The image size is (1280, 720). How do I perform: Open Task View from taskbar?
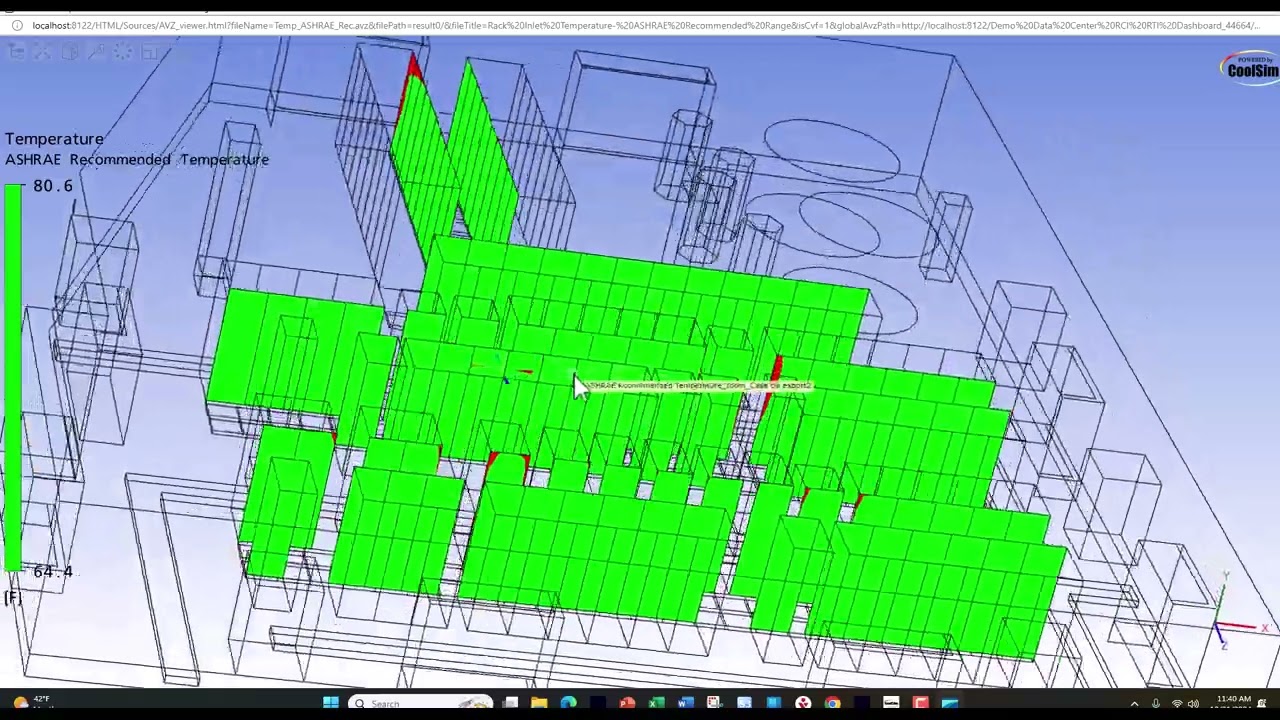click(511, 703)
